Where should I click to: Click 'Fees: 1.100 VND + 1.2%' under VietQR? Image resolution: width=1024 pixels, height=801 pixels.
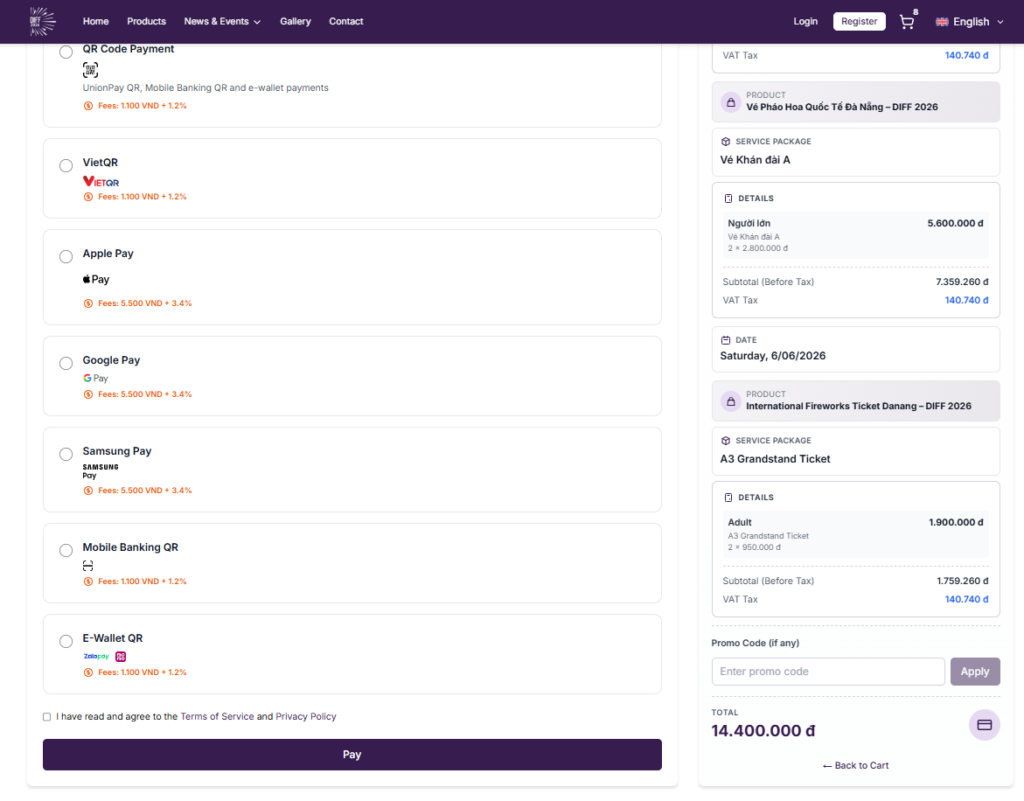coord(142,196)
